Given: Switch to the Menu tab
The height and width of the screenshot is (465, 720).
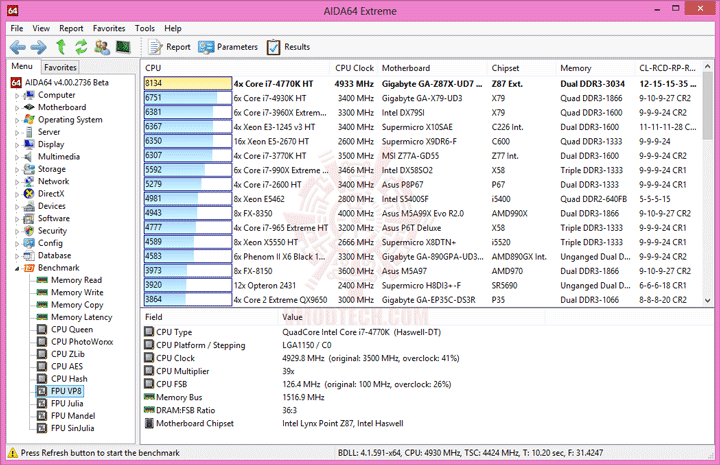Looking at the screenshot, I should tap(22, 66).
